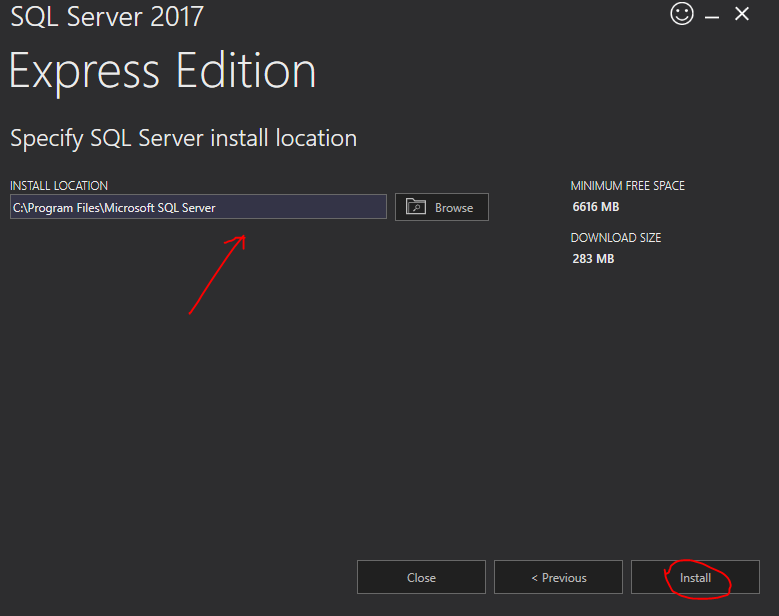Click the 'SQL Server 2017' title text

[107, 16]
